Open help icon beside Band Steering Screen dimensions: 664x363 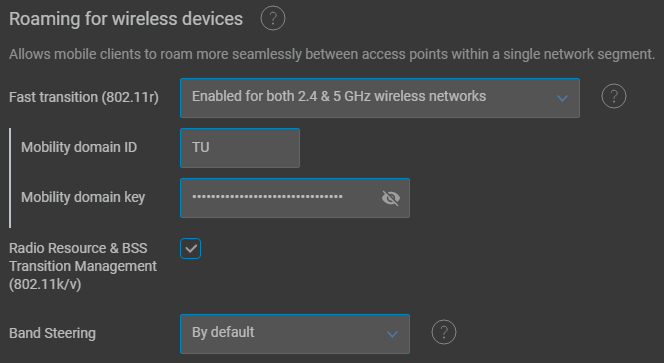point(444,333)
